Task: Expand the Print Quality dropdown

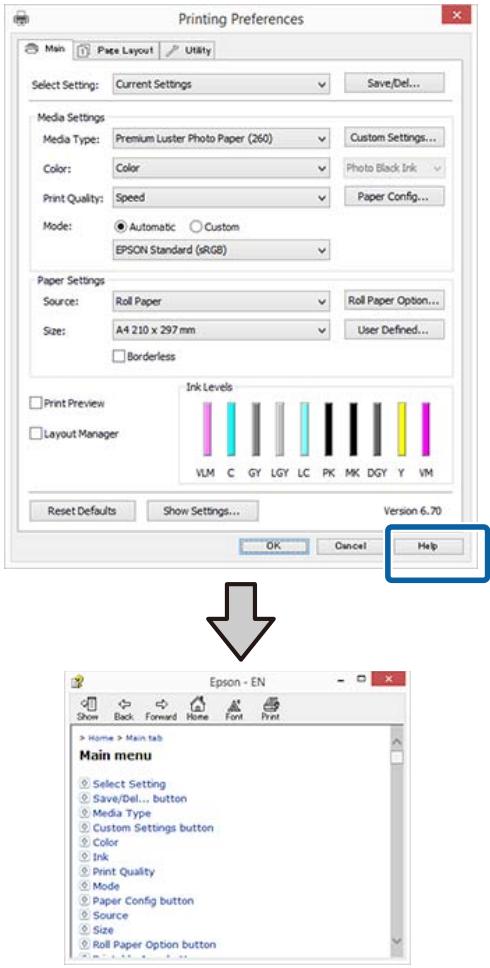Action: [221, 198]
